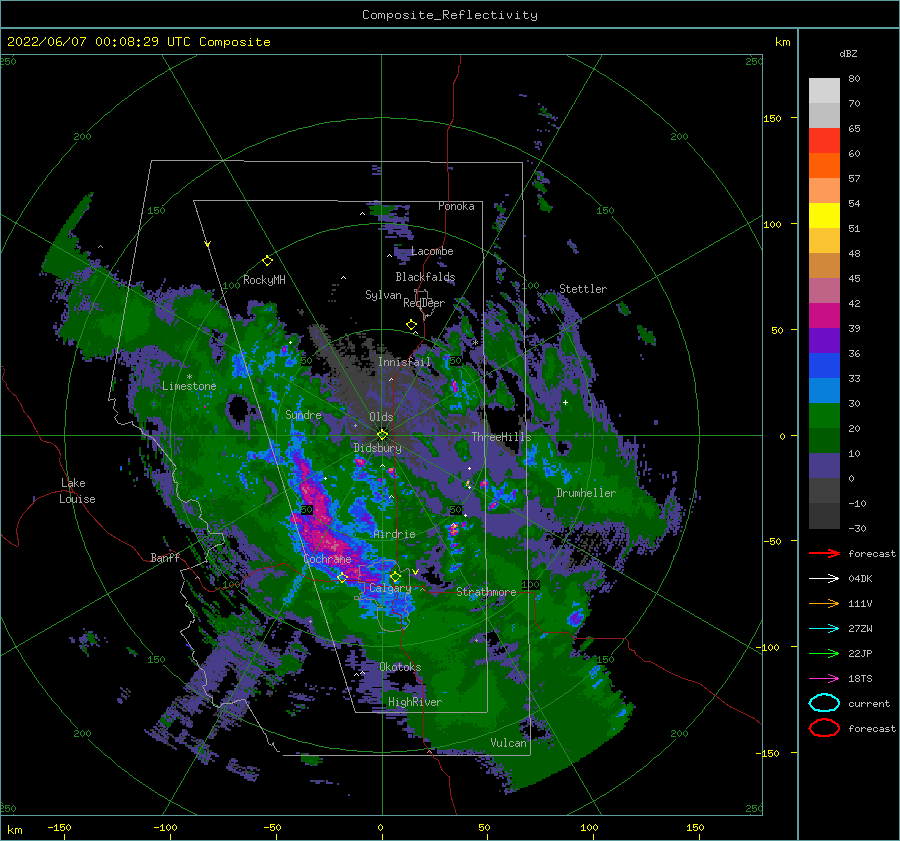This screenshot has width=900, height=841.
Task: Click the Okotoks label
Action: [400, 667]
